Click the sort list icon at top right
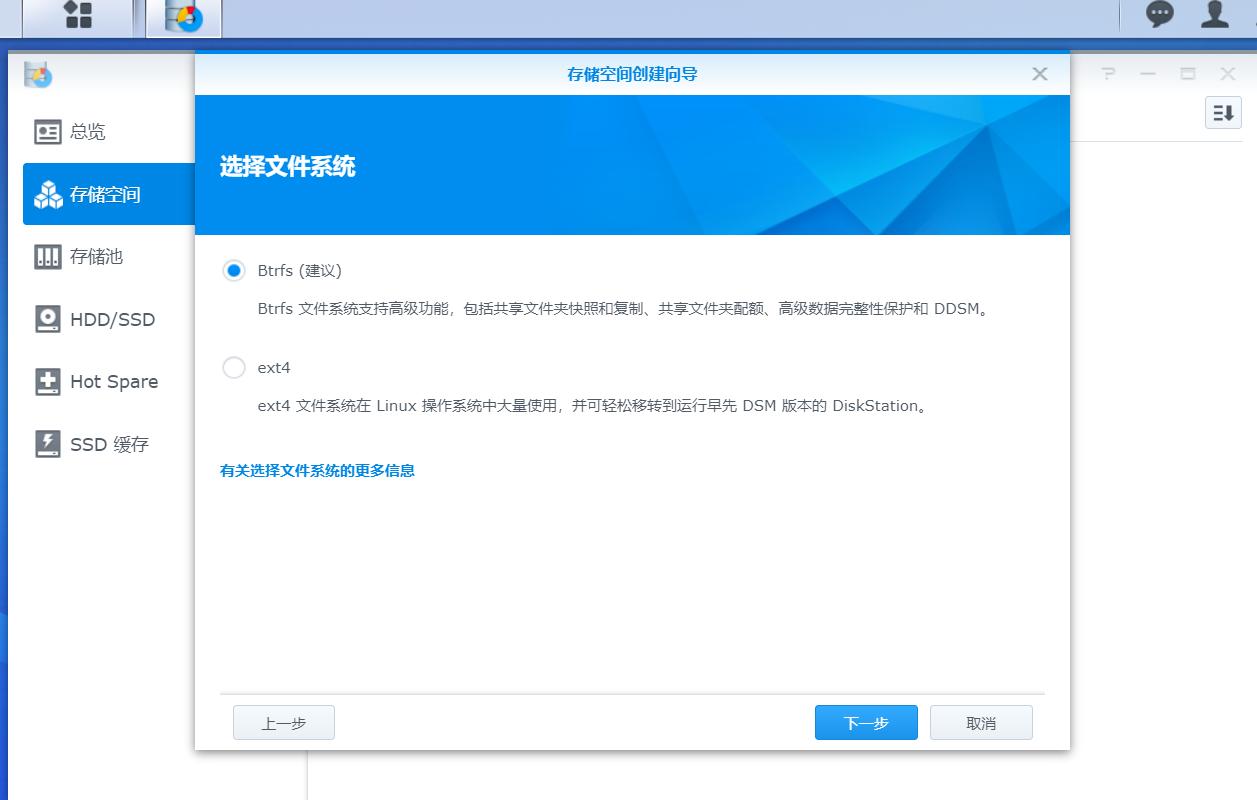1257x800 pixels. (x=1221, y=114)
